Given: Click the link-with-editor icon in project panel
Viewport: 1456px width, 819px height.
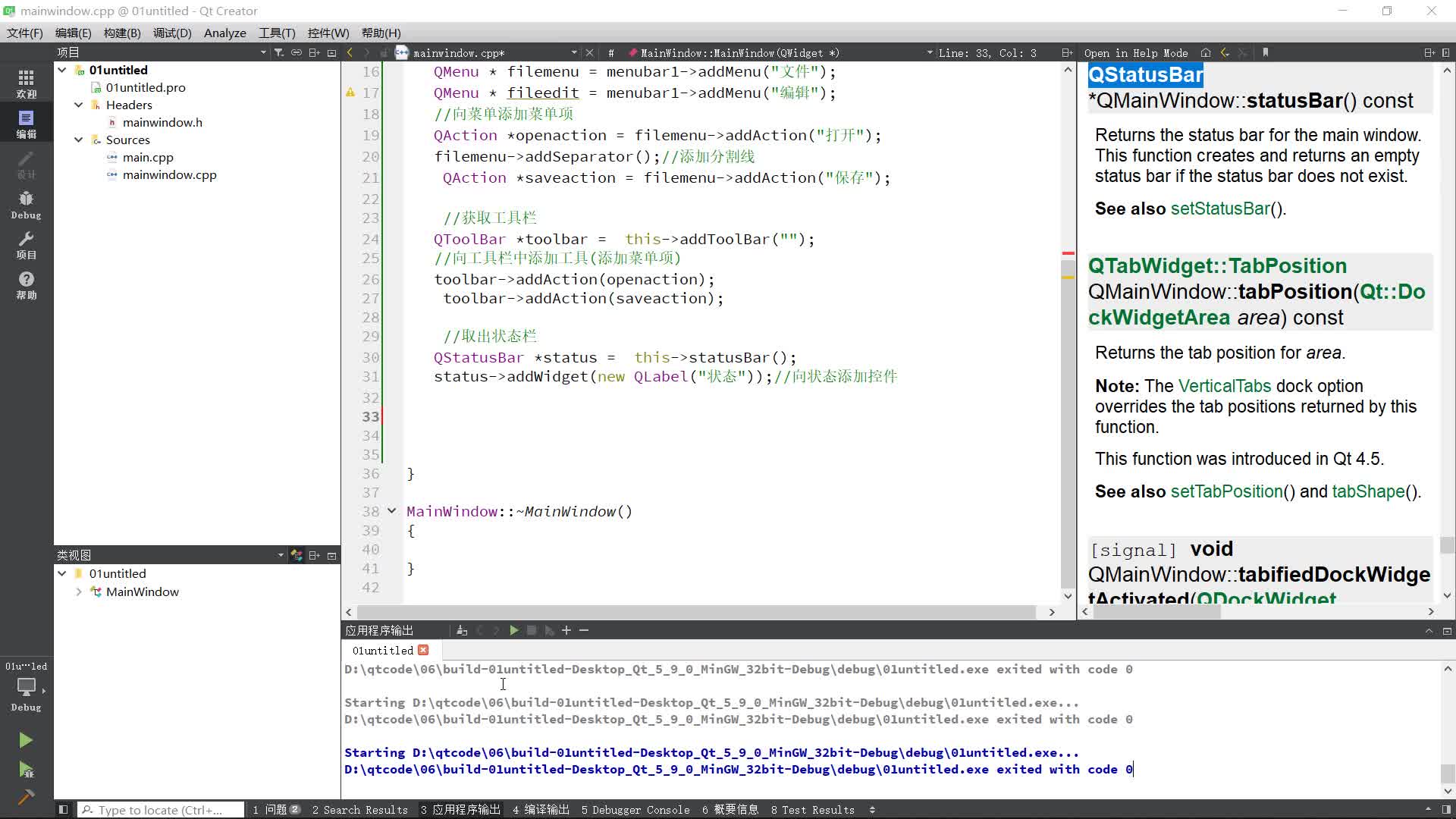Looking at the screenshot, I should click(297, 52).
